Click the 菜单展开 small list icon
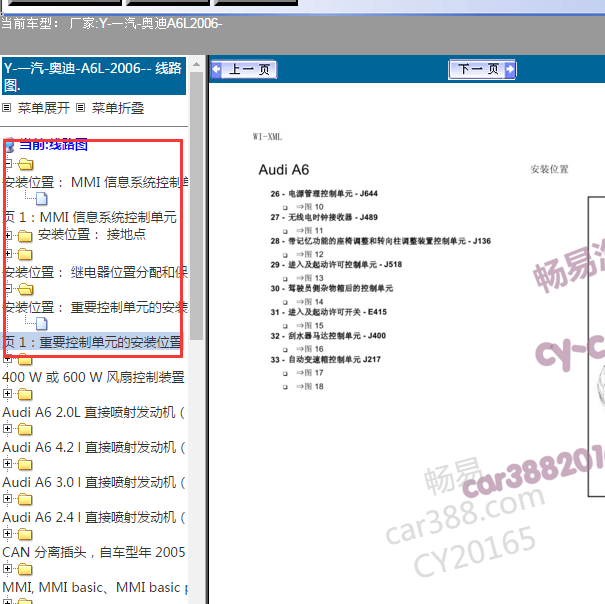 pos(7,108)
